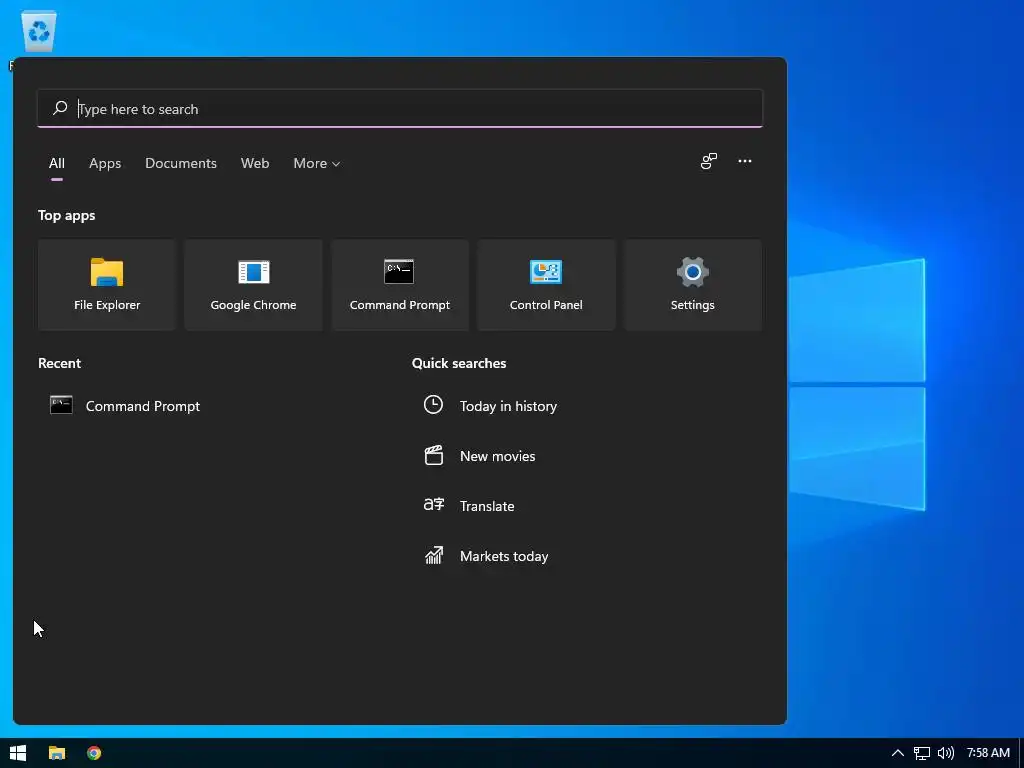This screenshot has height=768, width=1024.
Task: Click the Markets today chart icon
Action: 434,555
